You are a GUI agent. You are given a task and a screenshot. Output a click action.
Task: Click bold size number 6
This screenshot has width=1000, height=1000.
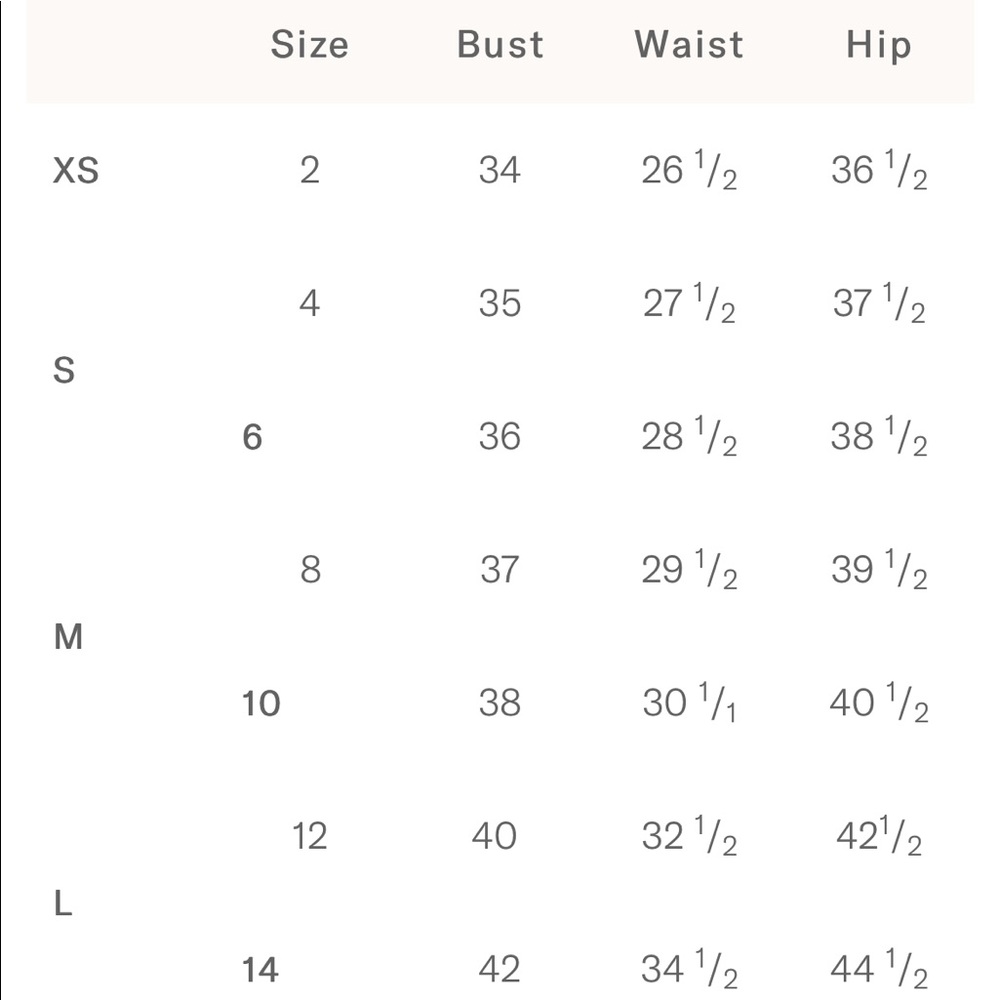tap(252, 437)
